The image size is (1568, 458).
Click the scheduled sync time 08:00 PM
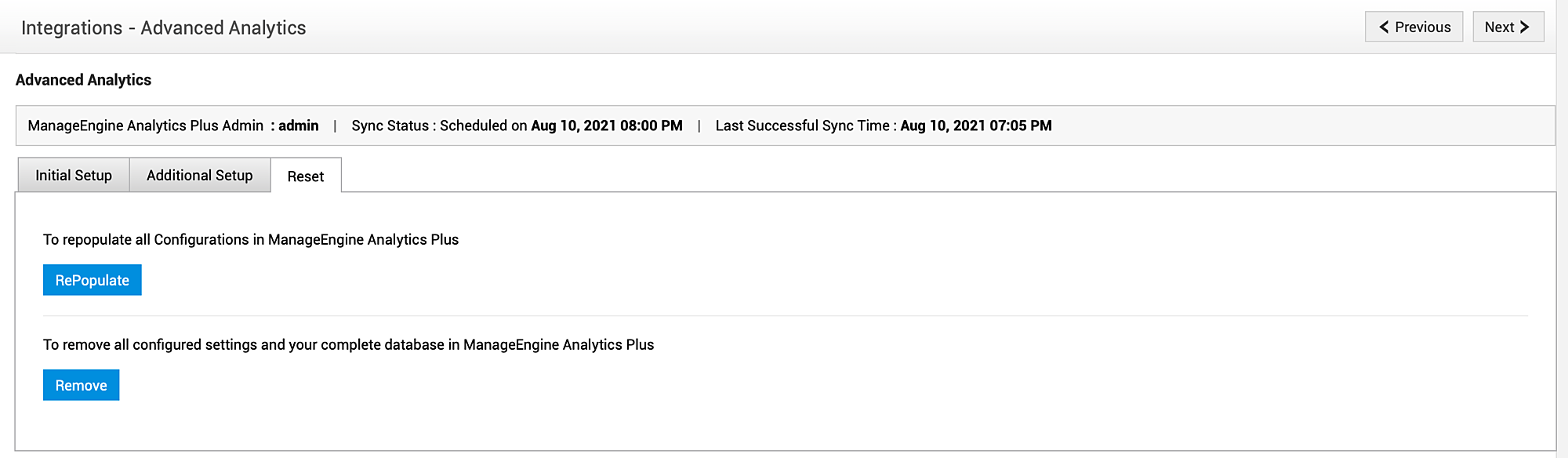651,125
